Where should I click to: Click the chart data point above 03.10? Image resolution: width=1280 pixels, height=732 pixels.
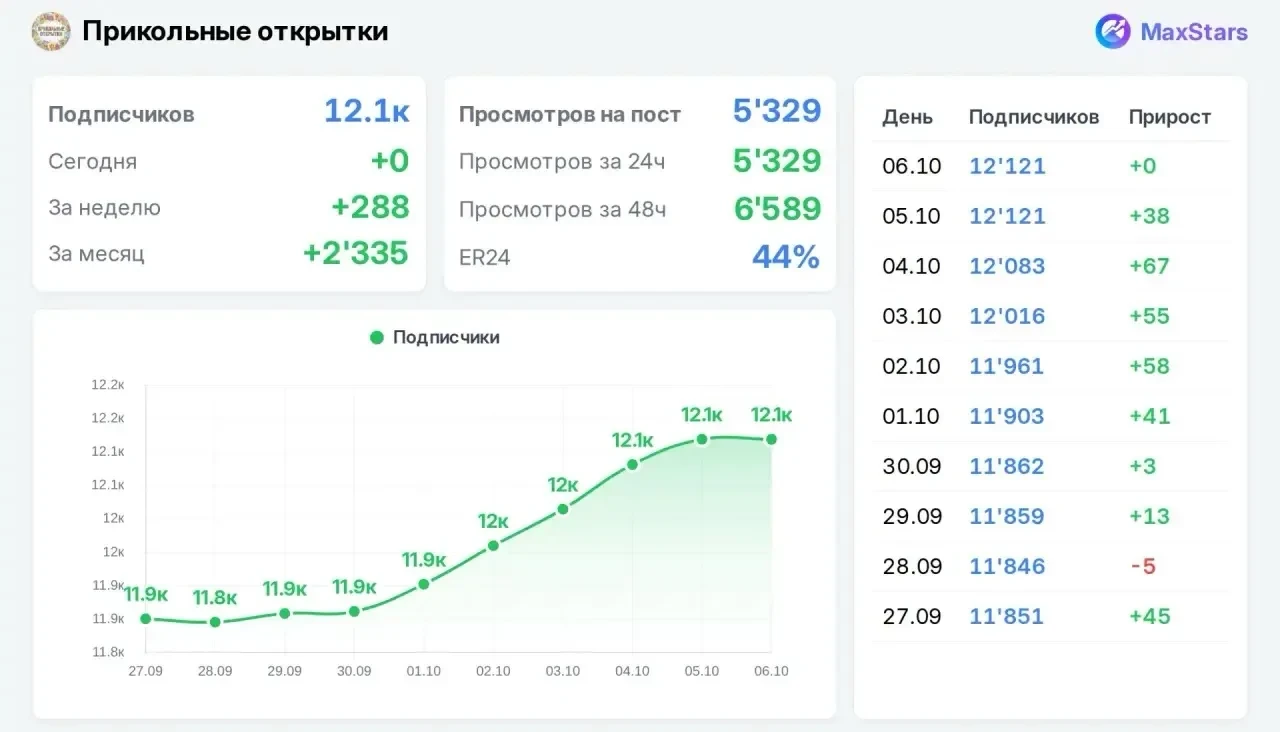pyautogui.click(x=563, y=509)
